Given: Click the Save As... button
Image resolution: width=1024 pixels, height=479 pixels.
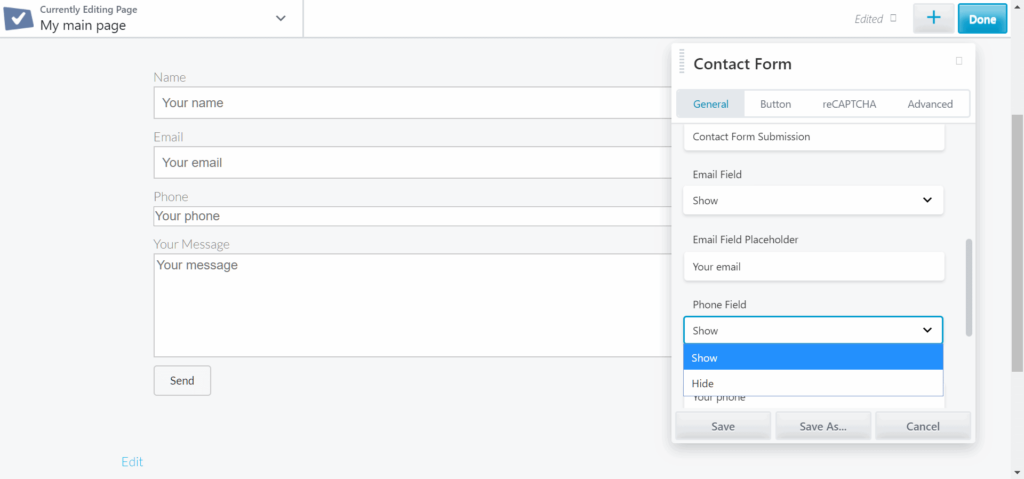Looking at the screenshot, I should click(x=822, y=426).
